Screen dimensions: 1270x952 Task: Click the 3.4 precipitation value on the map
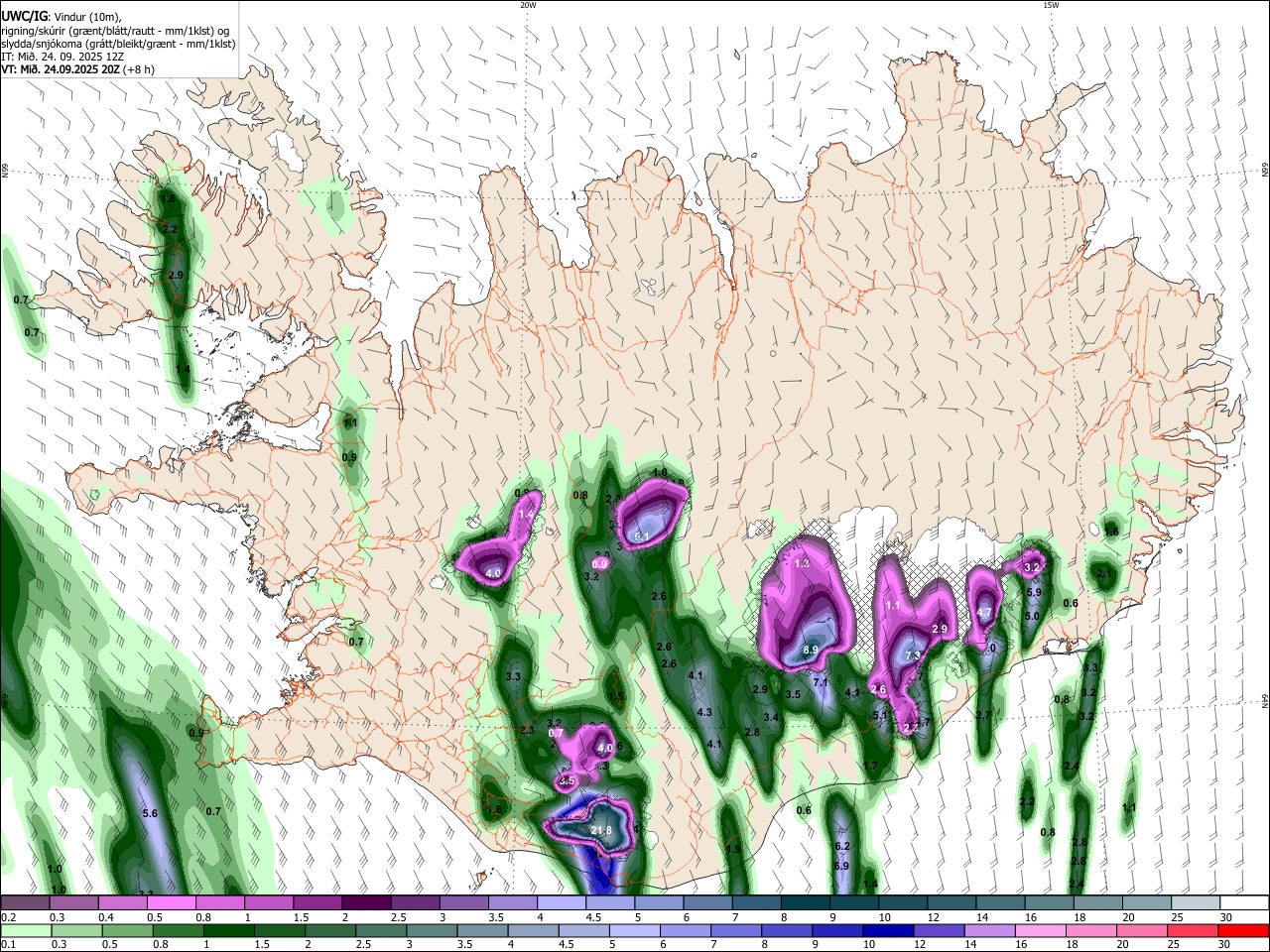point(771,717)
